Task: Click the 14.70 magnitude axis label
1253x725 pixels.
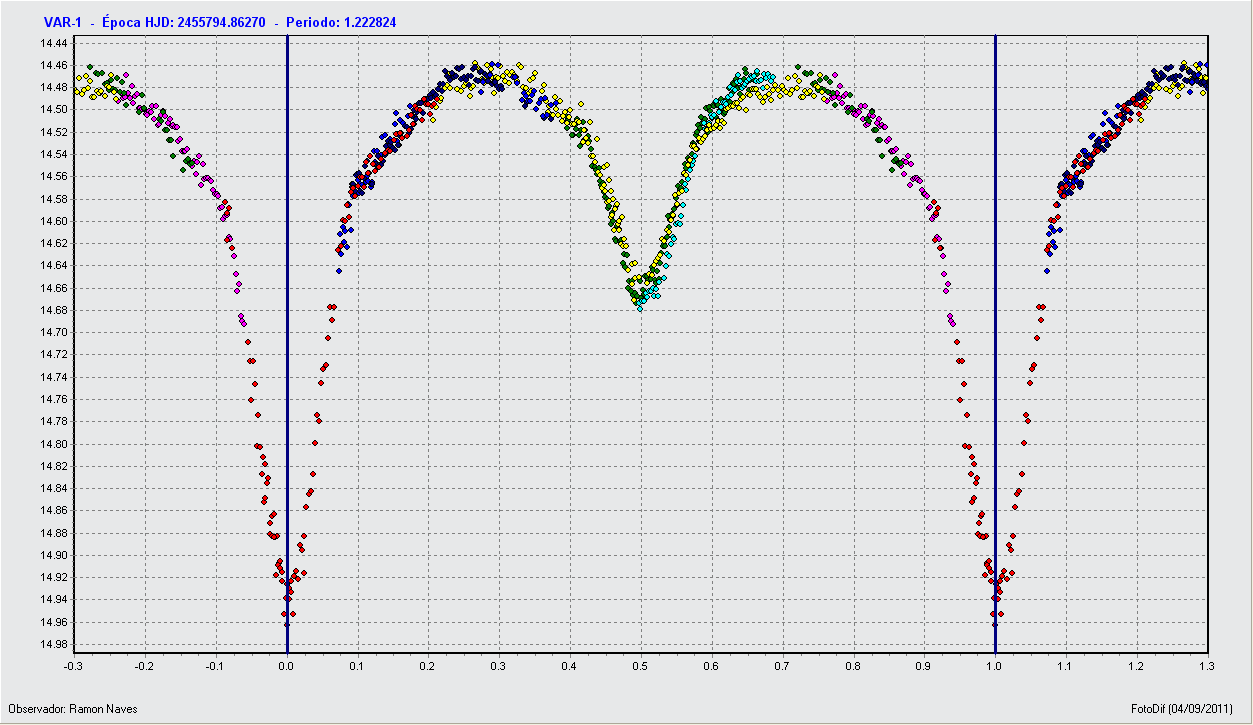Action: [54, 332]
